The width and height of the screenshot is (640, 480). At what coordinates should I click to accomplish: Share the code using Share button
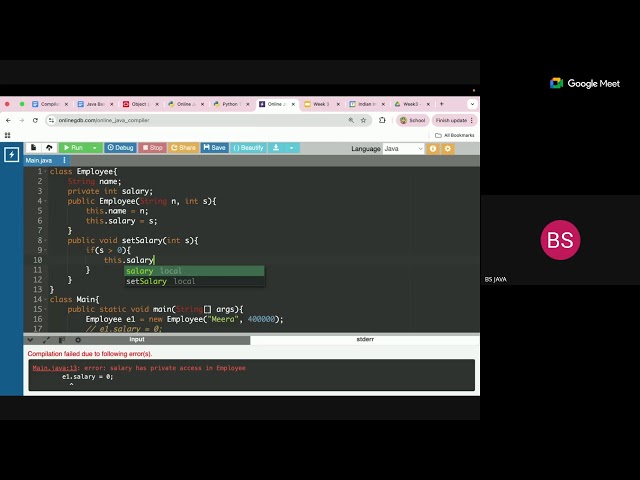pyautogui.click(x=183, y=148)
